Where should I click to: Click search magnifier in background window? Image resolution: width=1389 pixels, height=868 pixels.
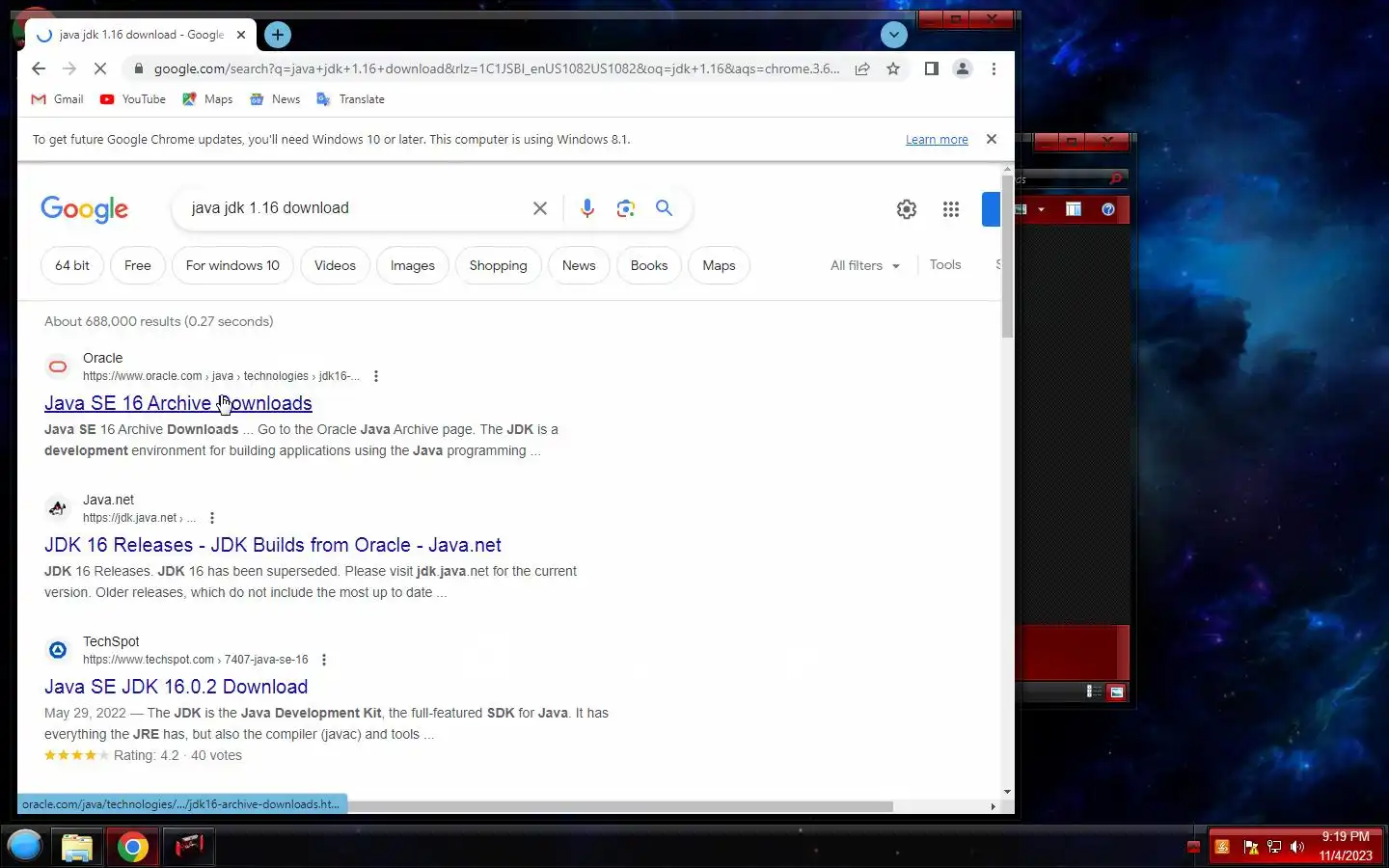(x=1116, y=178)
